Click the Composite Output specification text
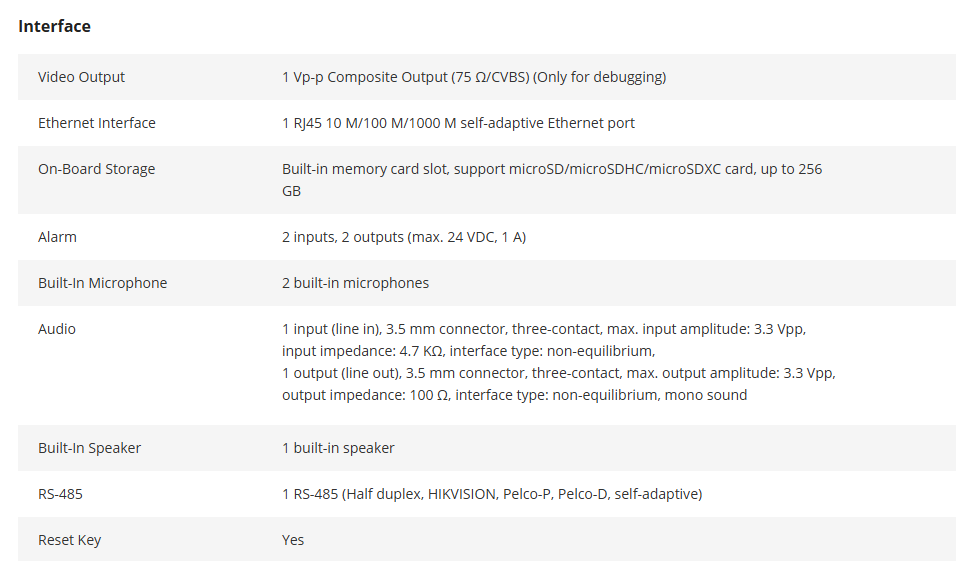This screenshot has height=561, width=976. click(474, 77)
